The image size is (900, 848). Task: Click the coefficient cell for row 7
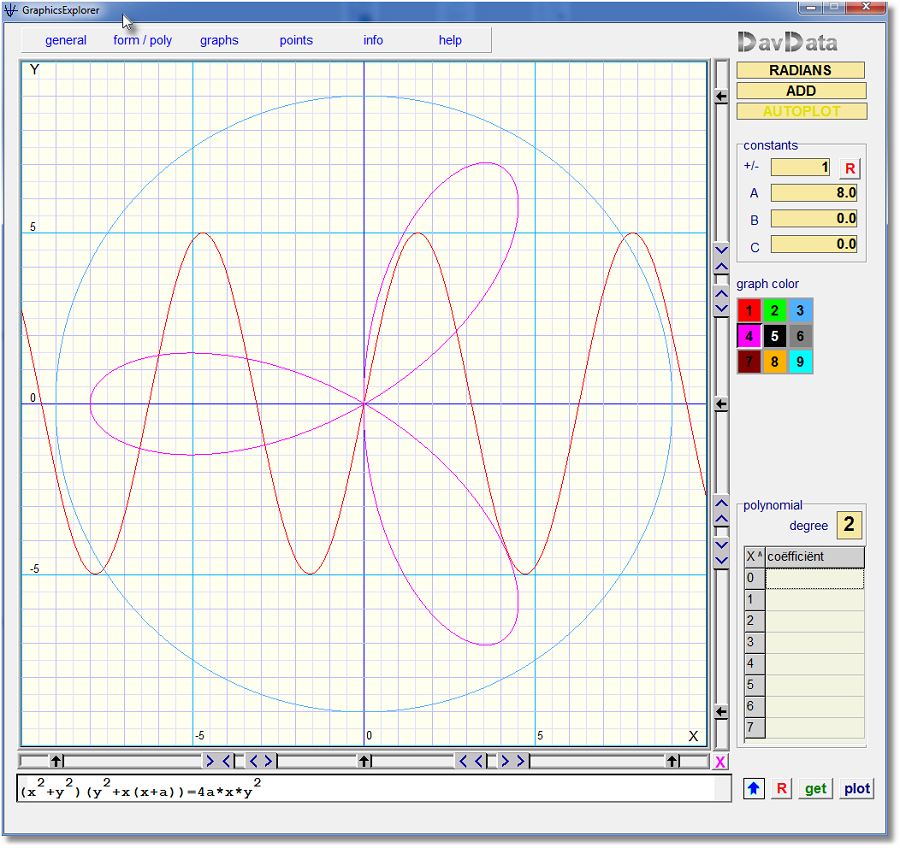pyautogui.click(x=814, y=727)
